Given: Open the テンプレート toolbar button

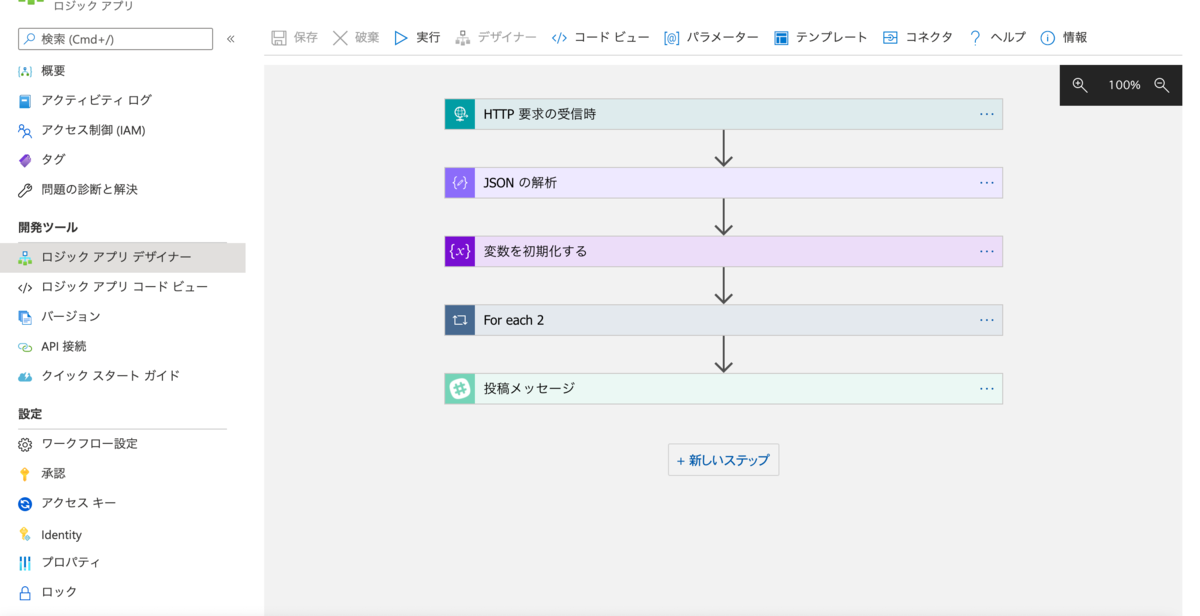Looking at the screenshot, I should tap(820, 37).
